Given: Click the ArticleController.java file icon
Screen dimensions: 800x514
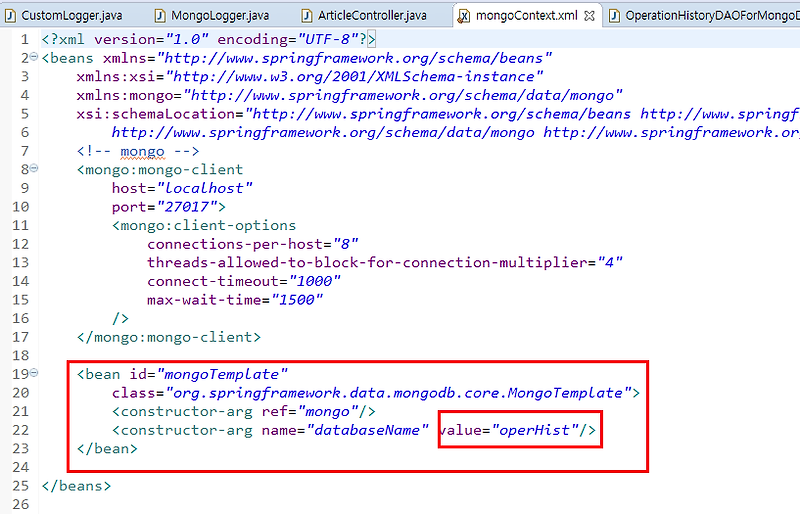Looking at the screenshot, I should click(x=307, y=16).
